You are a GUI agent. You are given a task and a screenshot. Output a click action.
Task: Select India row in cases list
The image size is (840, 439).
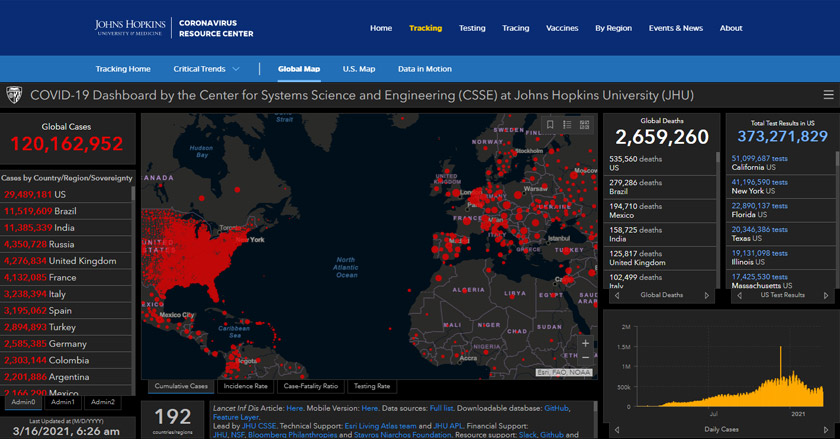65,228
